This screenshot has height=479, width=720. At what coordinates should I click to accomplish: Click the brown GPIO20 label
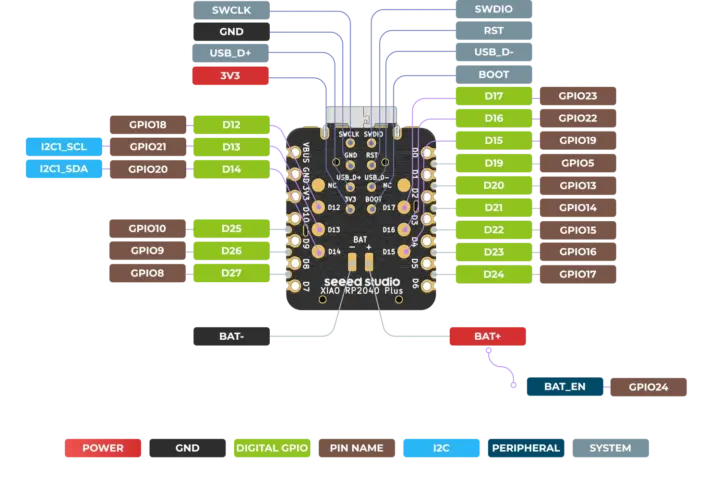point(148,169)
